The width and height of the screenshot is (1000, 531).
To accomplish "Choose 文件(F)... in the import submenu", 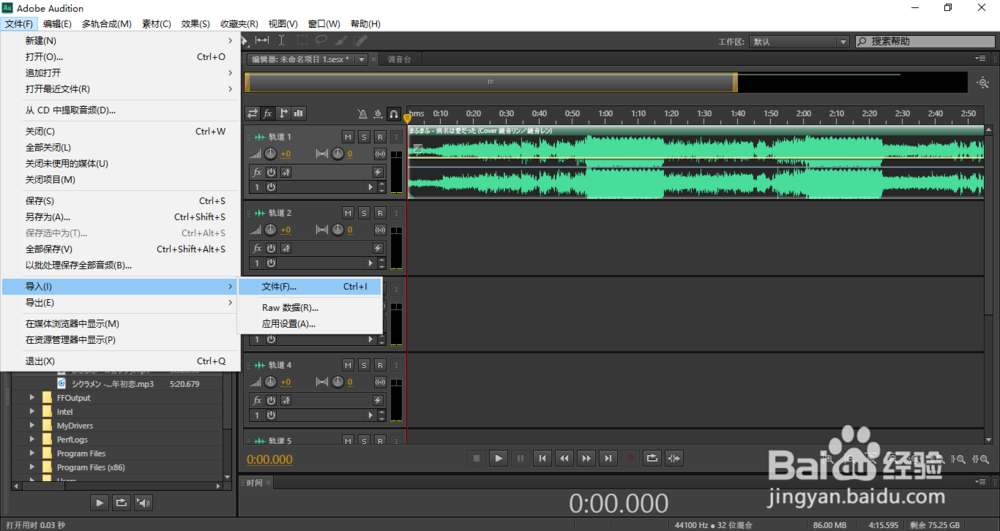I will pos(310,287).
